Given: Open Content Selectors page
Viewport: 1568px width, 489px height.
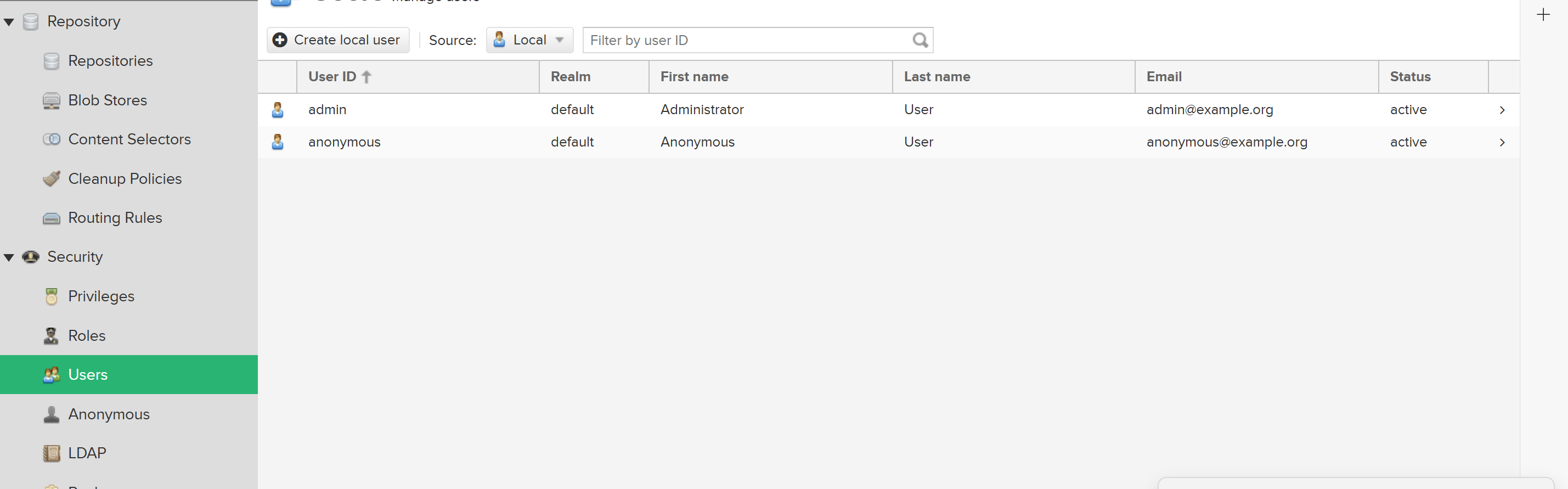Looking at the screenshot, I should [x=129, y=139].
